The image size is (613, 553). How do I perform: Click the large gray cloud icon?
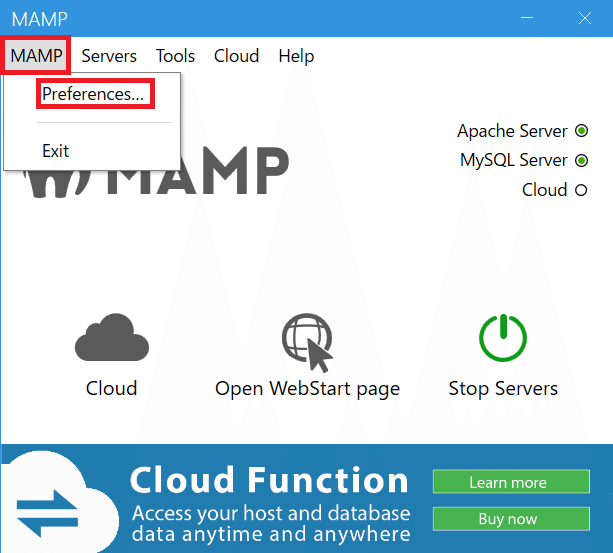112,338
